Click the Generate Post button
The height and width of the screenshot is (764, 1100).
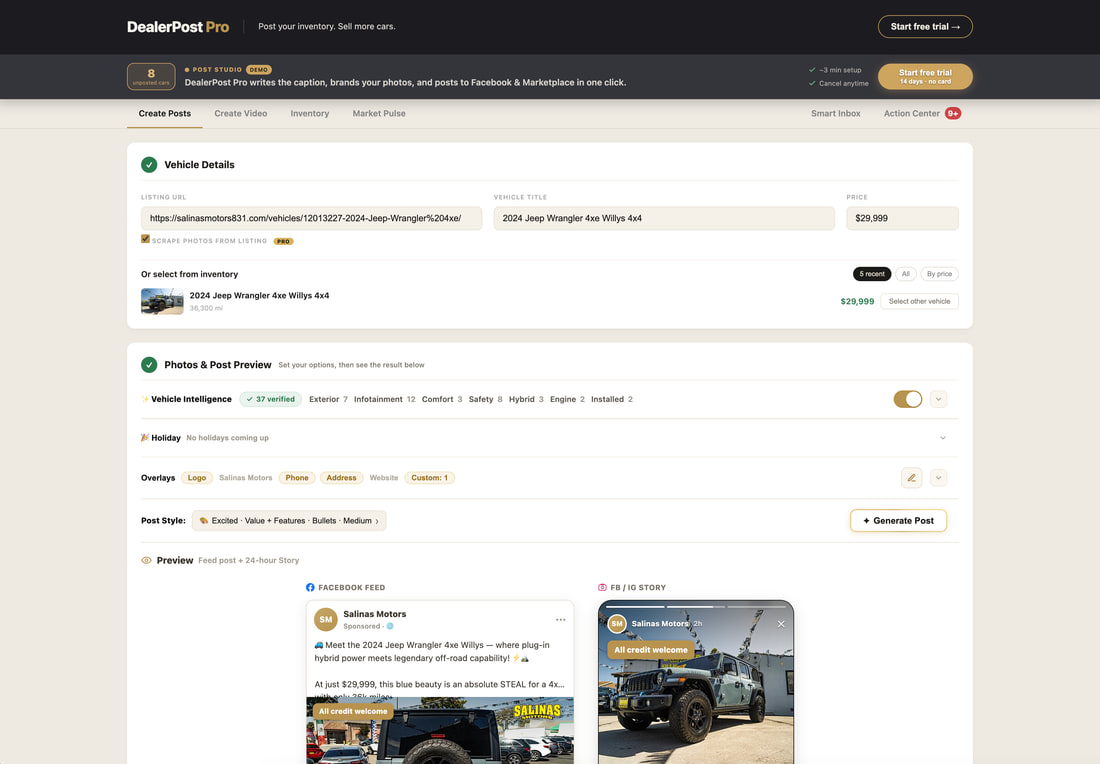[x=898, y=521]
